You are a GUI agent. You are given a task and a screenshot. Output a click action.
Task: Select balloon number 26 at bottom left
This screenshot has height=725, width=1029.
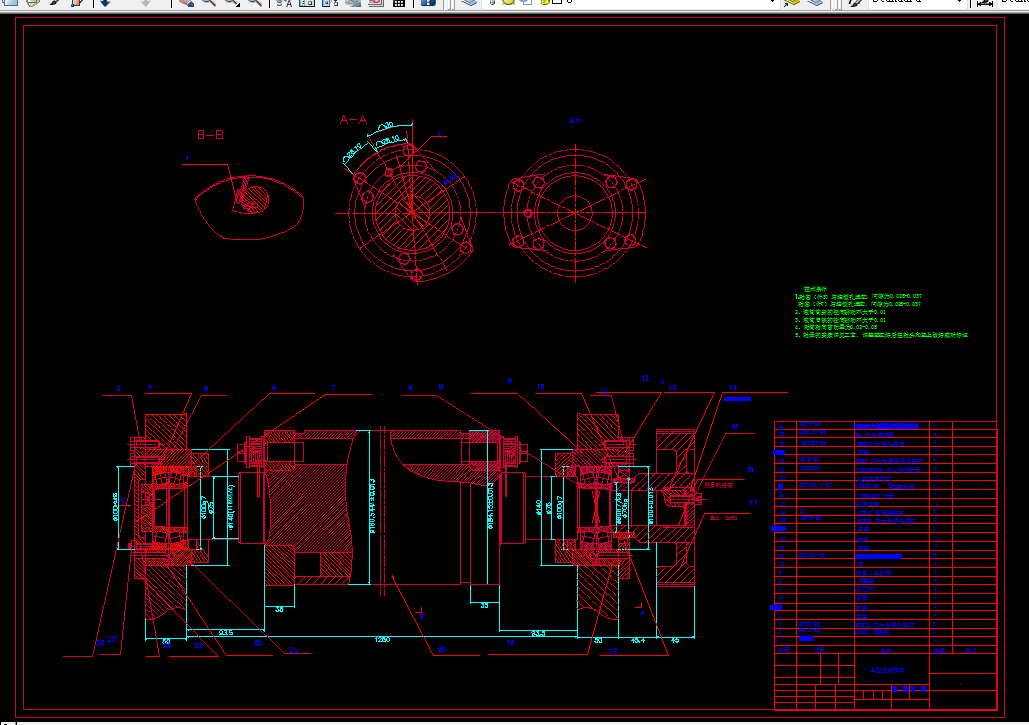100,643
